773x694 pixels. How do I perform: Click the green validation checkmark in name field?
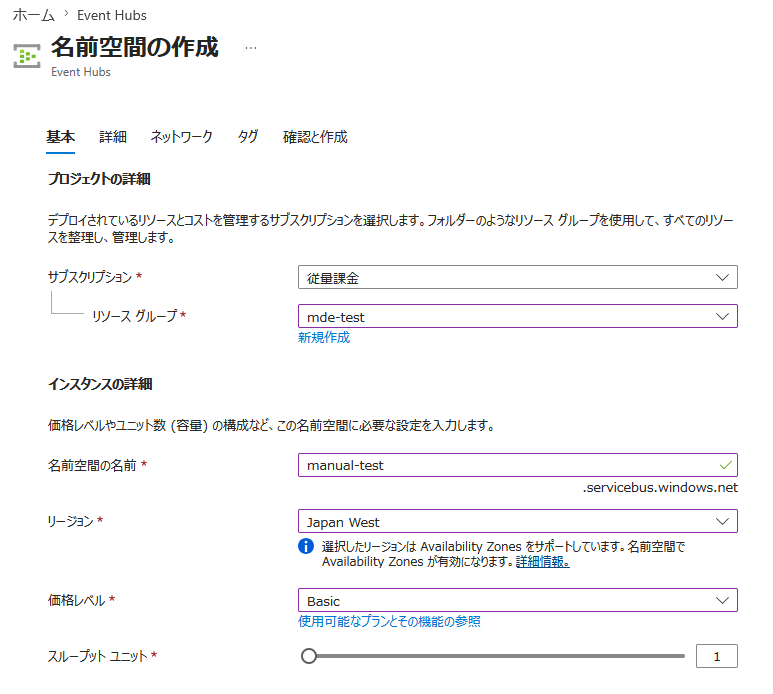tap(725, 465)
